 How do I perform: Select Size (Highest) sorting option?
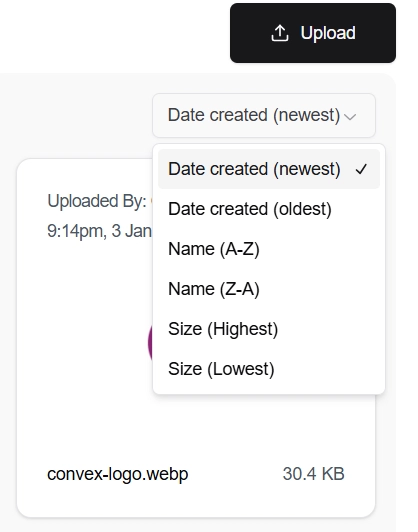269,329
